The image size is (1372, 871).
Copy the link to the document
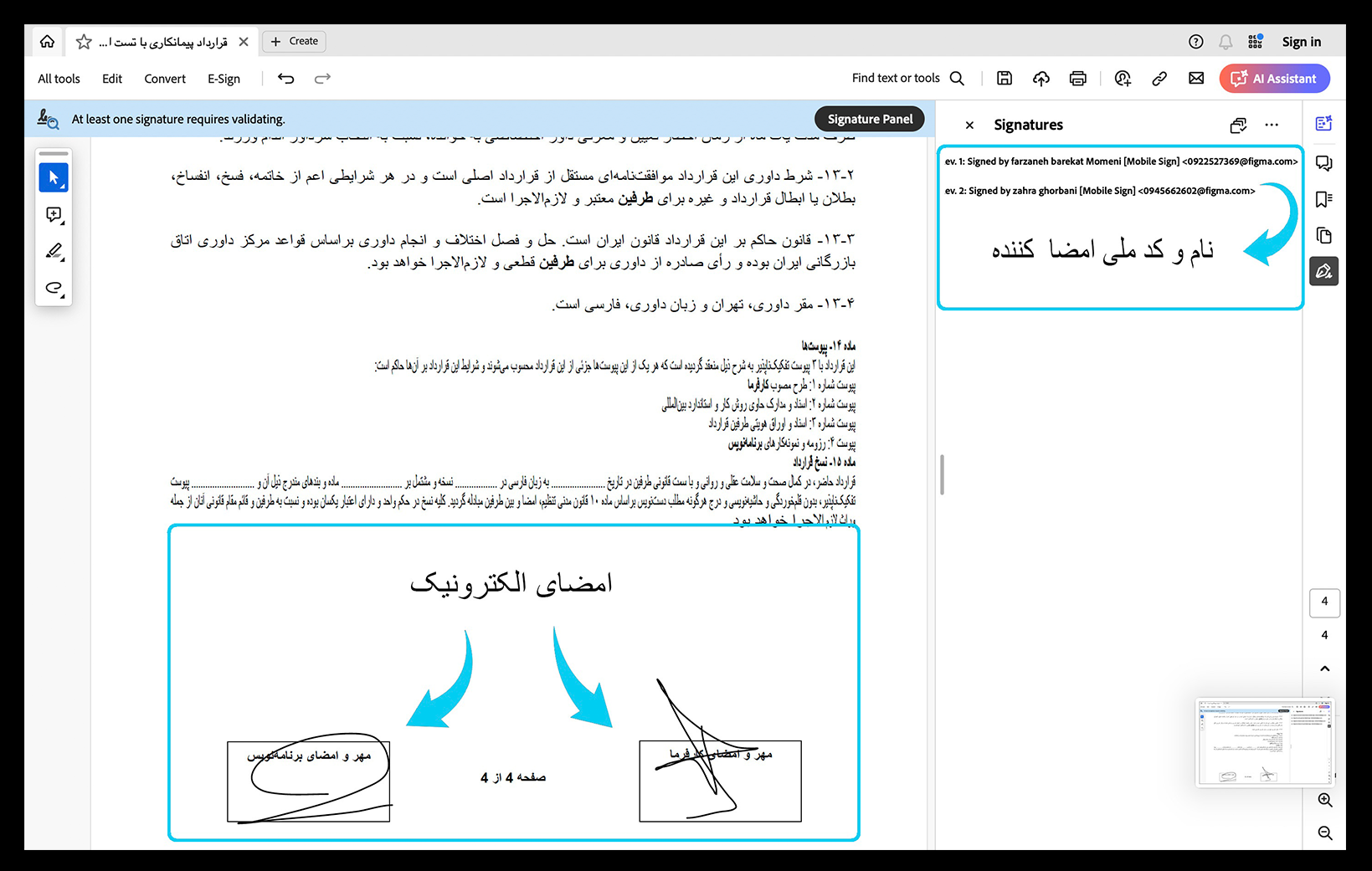coord(1159,78)
